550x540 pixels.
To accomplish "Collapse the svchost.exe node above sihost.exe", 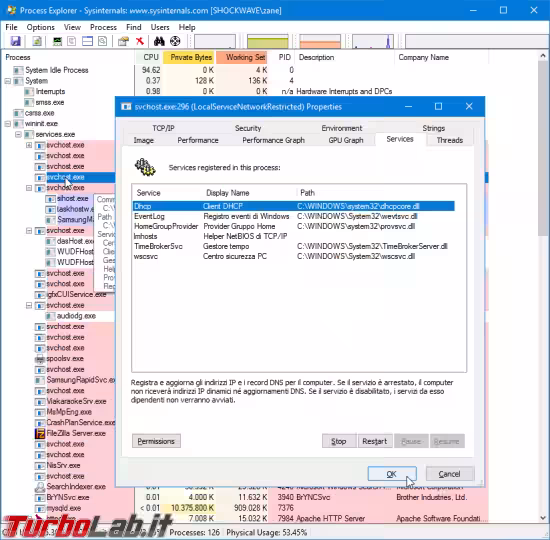I will 29,188.
